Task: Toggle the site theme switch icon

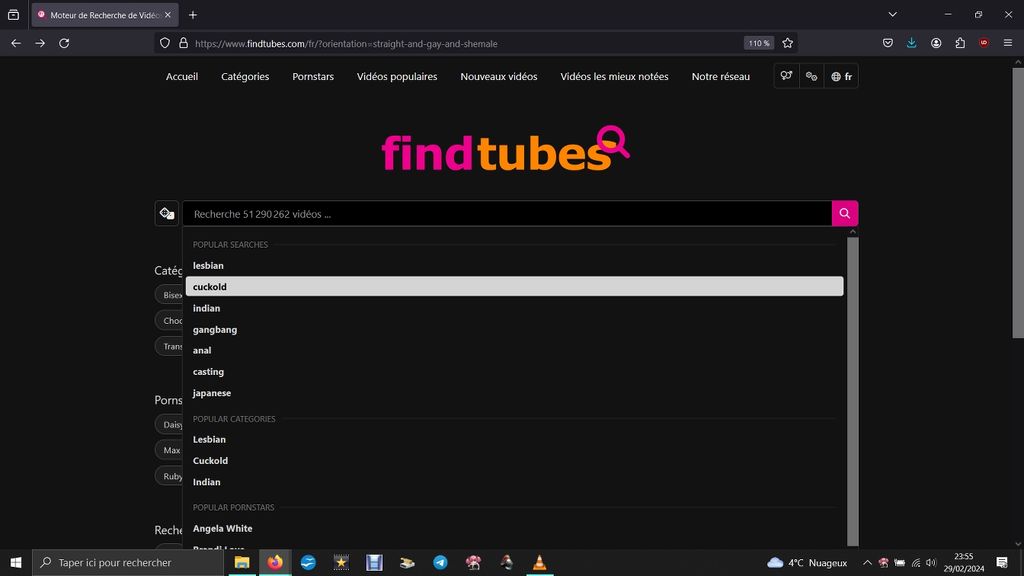Action: point(812,76)
